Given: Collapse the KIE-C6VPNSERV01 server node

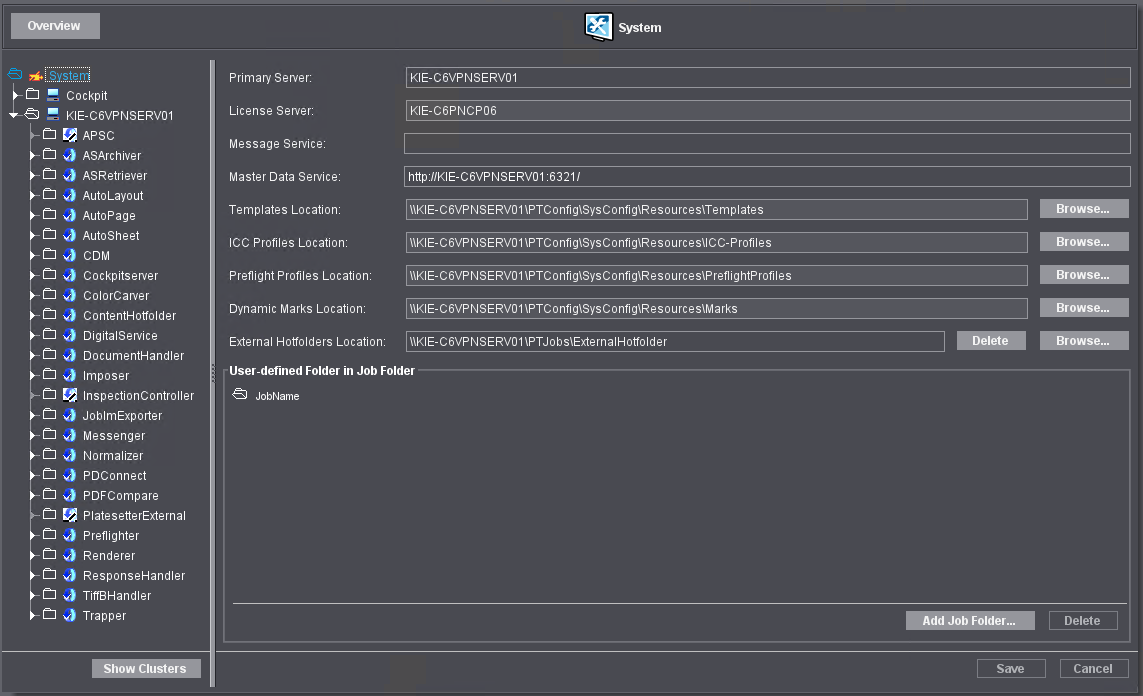Looking at the screenshot, I should (x=14, y=115).
